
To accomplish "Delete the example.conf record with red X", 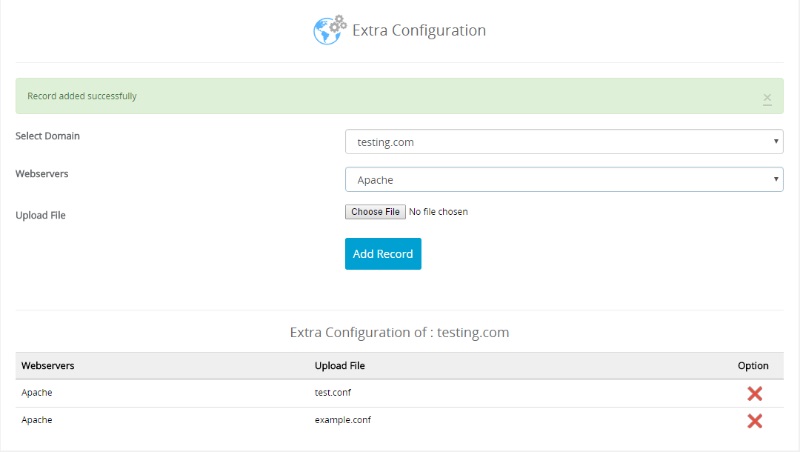I will click(x=755, y=421).
